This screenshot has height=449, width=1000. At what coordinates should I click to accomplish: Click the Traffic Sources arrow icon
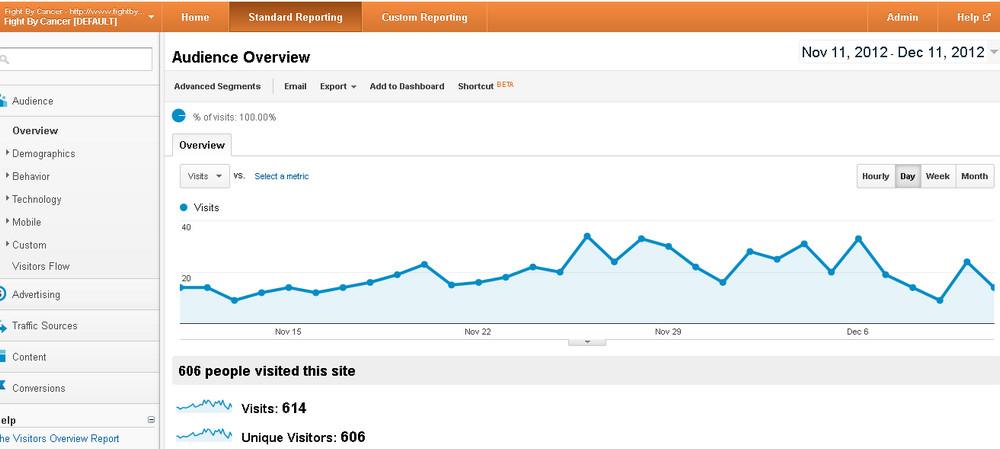3,326
